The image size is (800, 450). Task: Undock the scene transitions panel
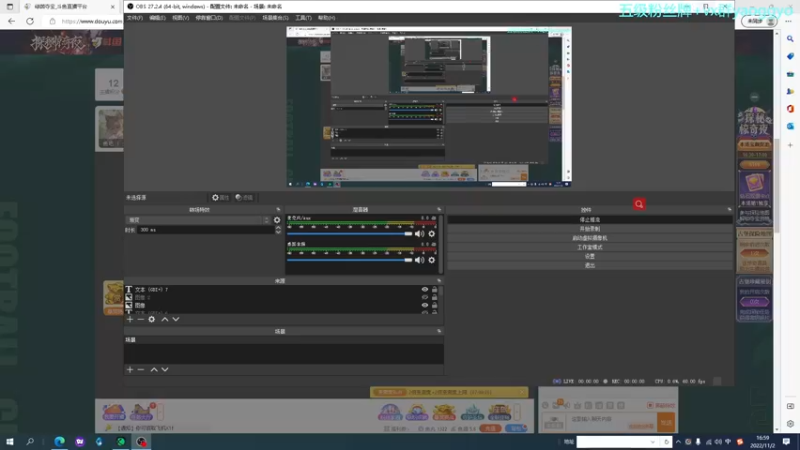(278, 210)
